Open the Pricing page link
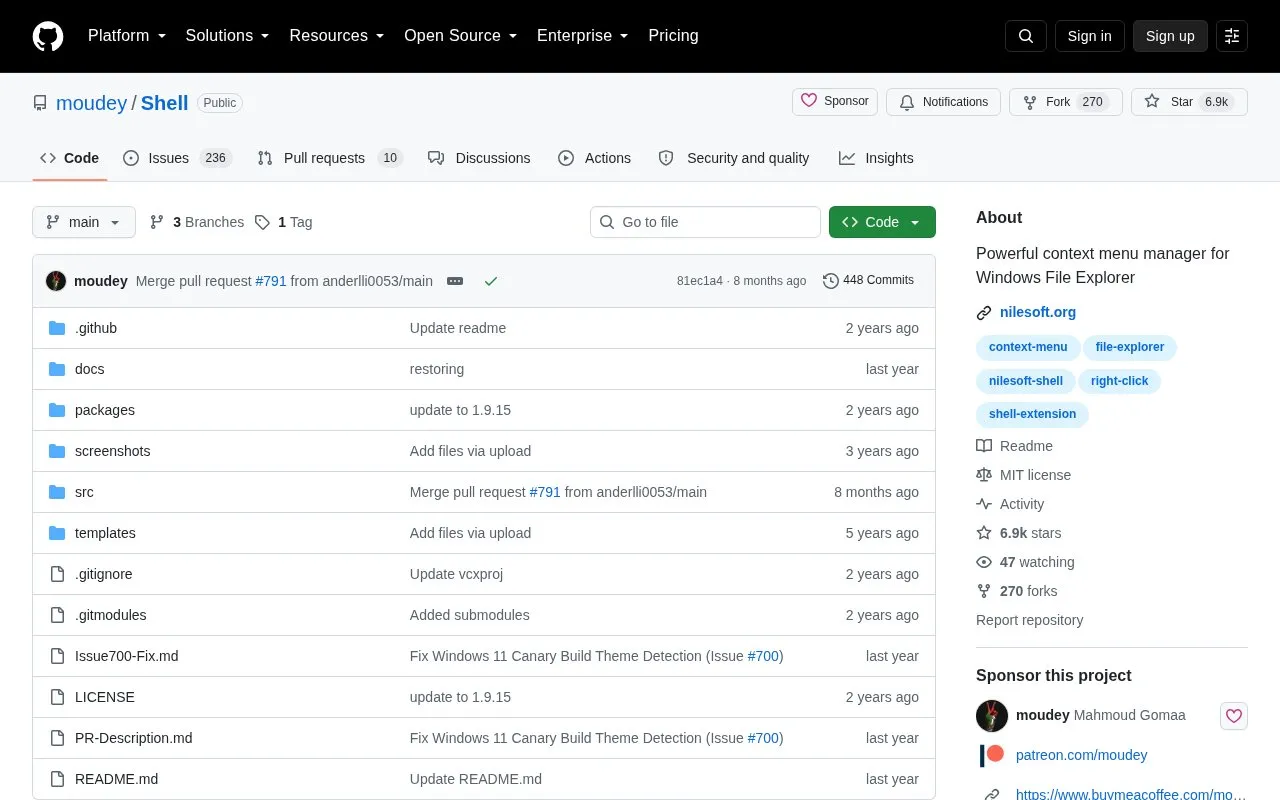This screenshot has width=1280, height=800. point(673,36)
